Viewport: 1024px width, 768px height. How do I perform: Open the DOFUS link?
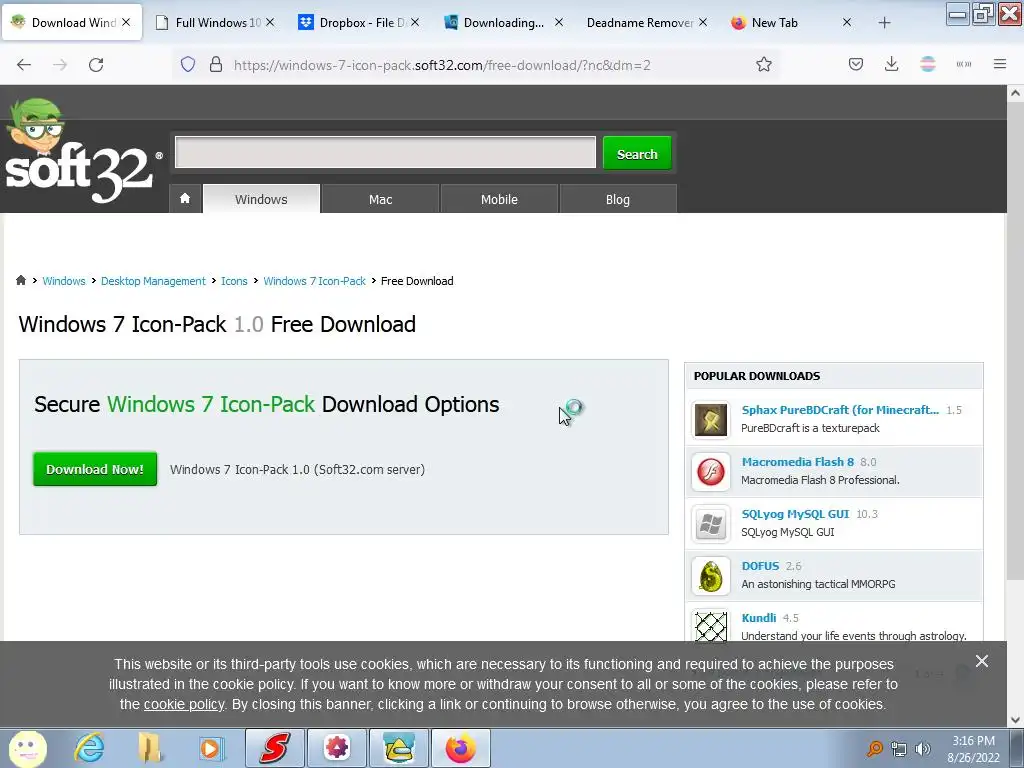pyautogui.click(x=760, y=566)
